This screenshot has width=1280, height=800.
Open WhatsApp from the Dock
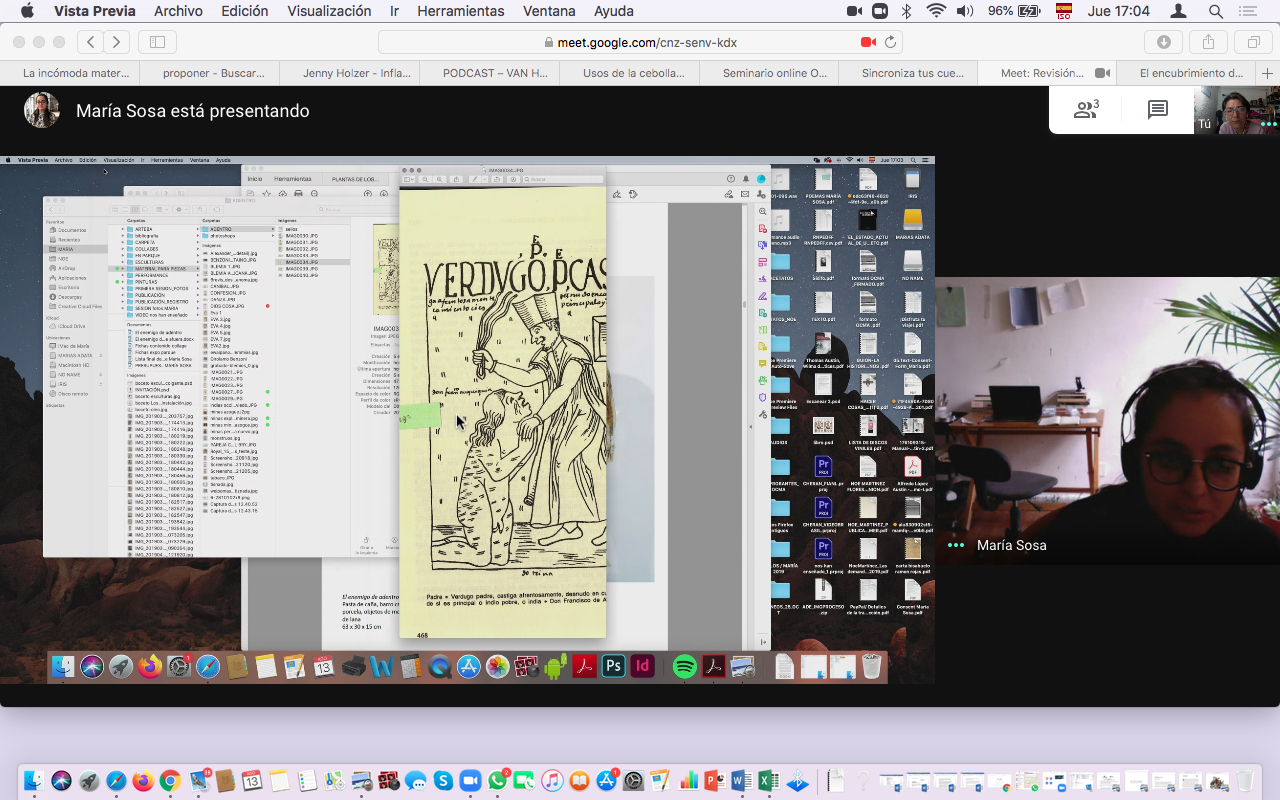[x=497, y=780]
